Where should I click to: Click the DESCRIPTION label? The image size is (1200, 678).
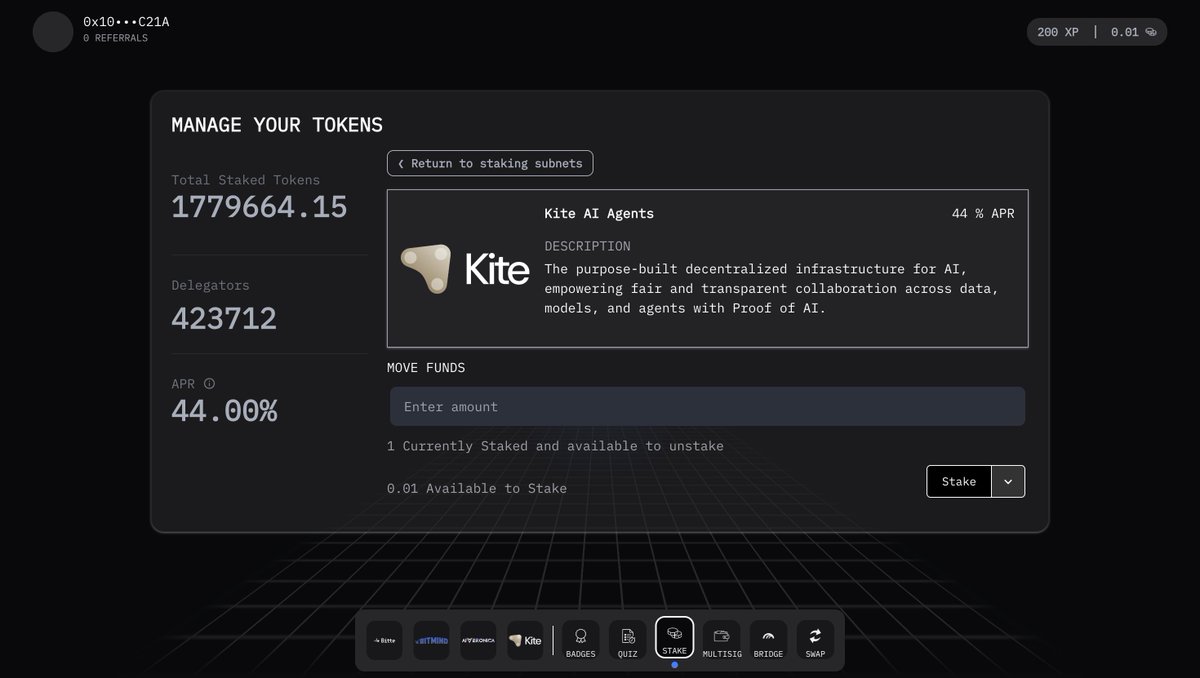coord(587,246)
